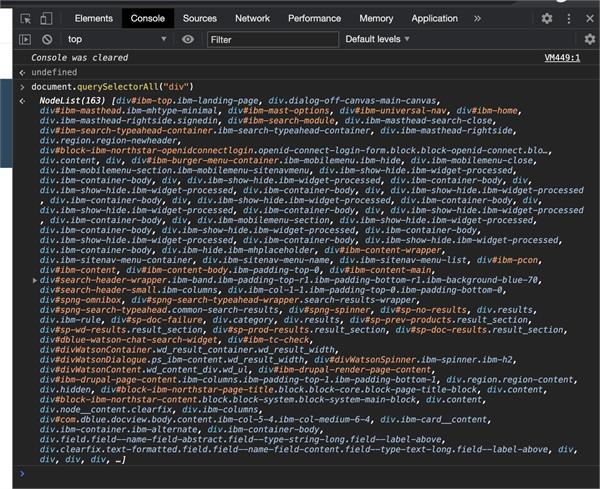Show console sidebar icon
The width and height of the screenshot is (600, 489).
click(x=25, y=39)
